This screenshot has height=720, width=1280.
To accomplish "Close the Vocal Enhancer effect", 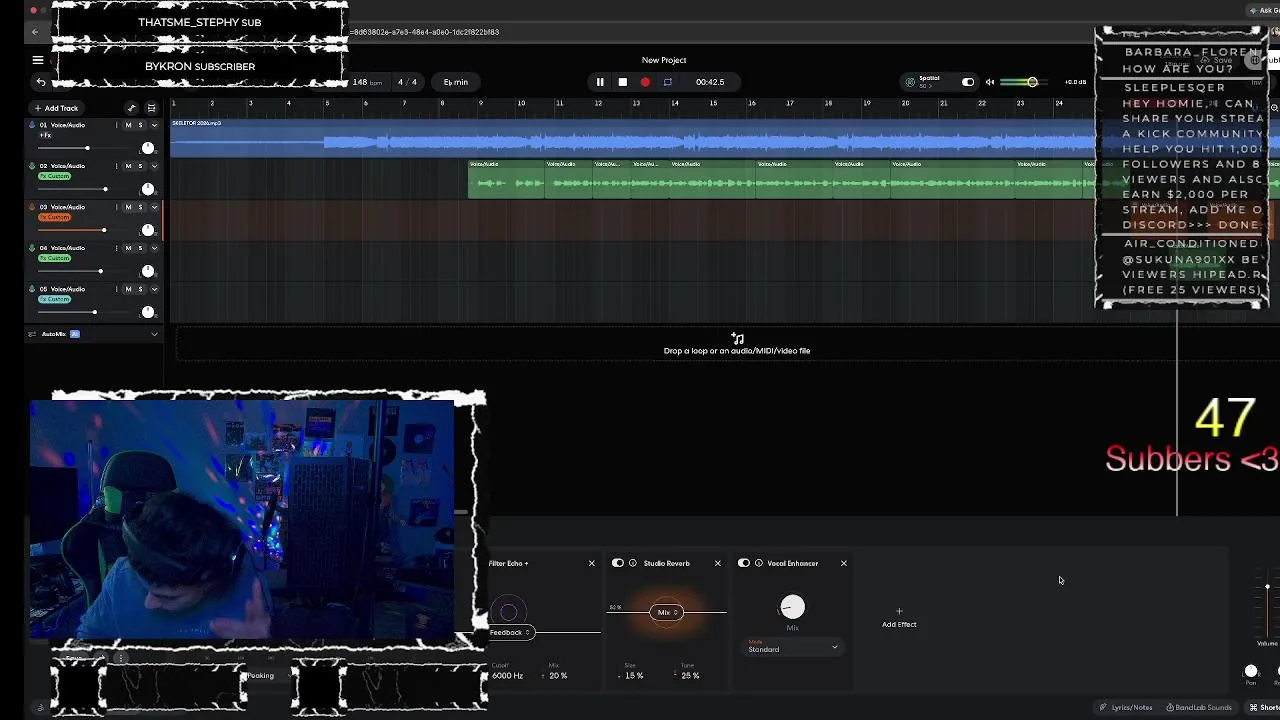I will (x=843, y=563).
